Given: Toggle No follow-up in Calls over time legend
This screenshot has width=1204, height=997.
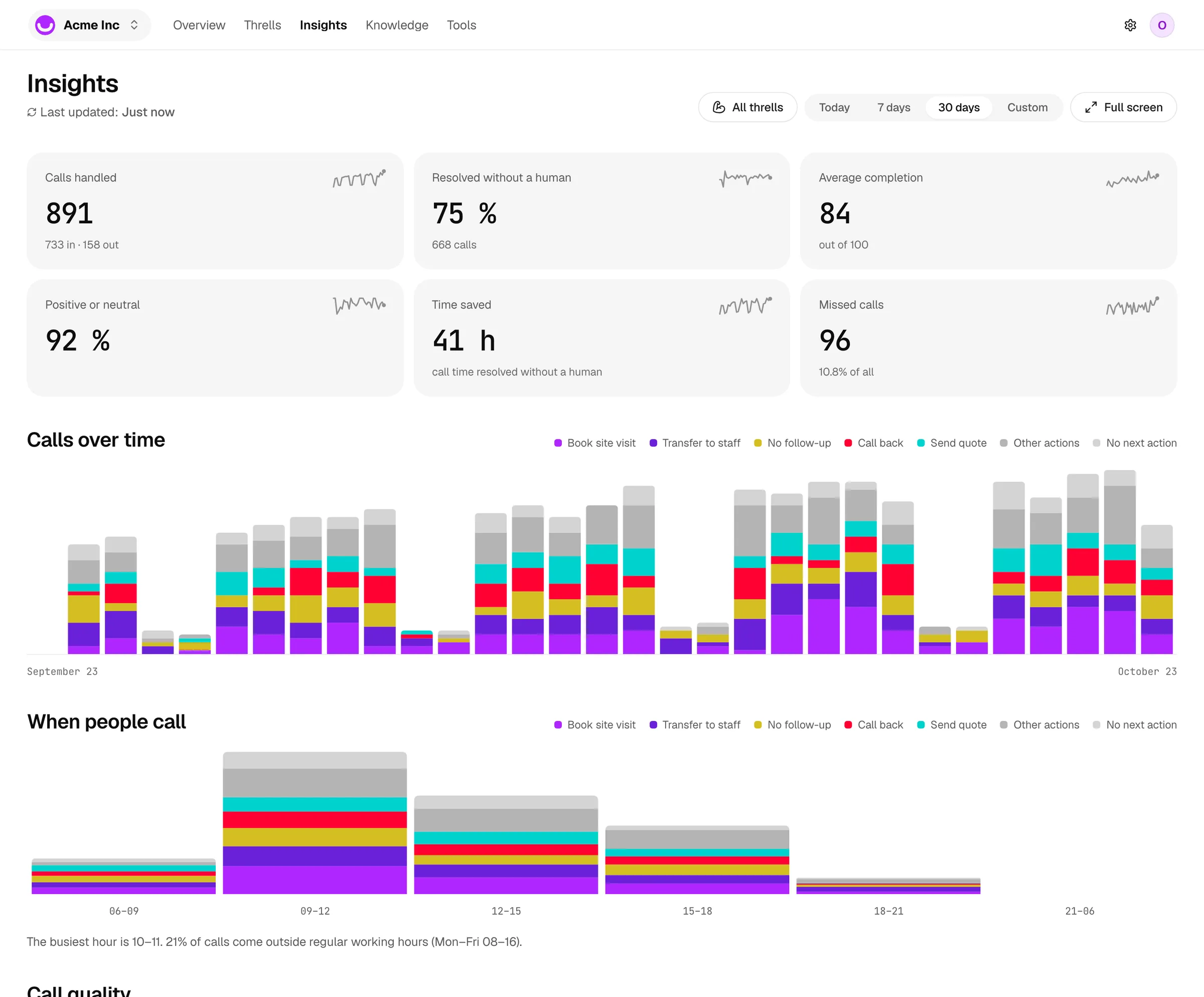Looking at the screenshot, I should pos(792,443).
